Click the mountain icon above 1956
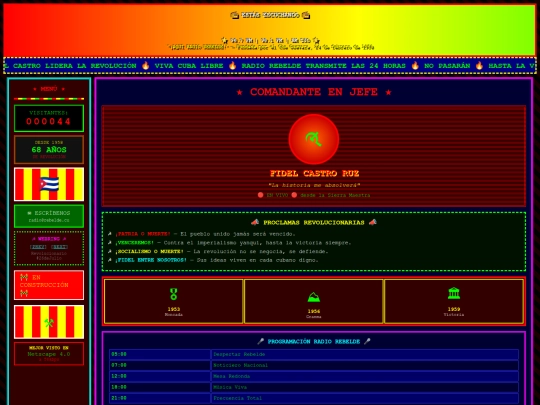 [314, 297]
